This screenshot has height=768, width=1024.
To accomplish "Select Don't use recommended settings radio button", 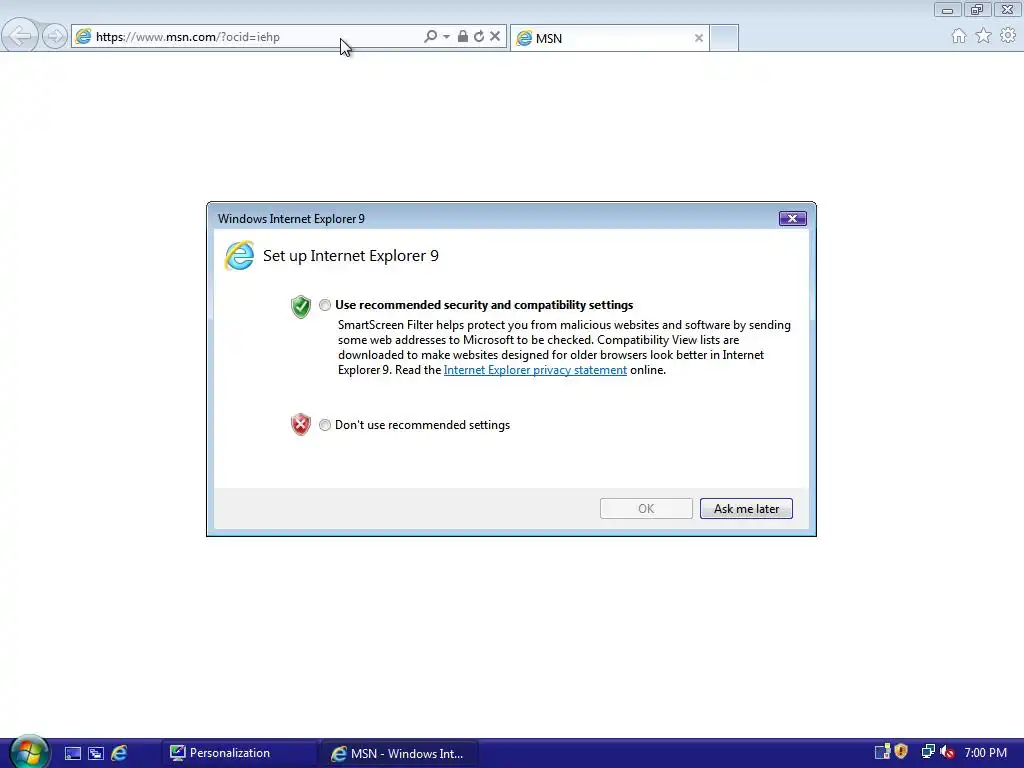I will [x=325, y=425].
